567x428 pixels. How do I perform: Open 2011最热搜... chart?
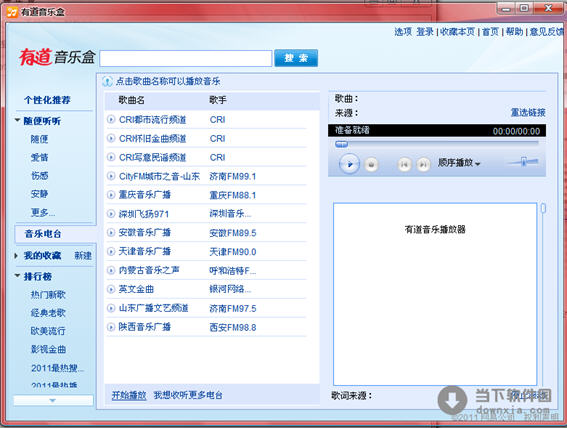[57, 368]
